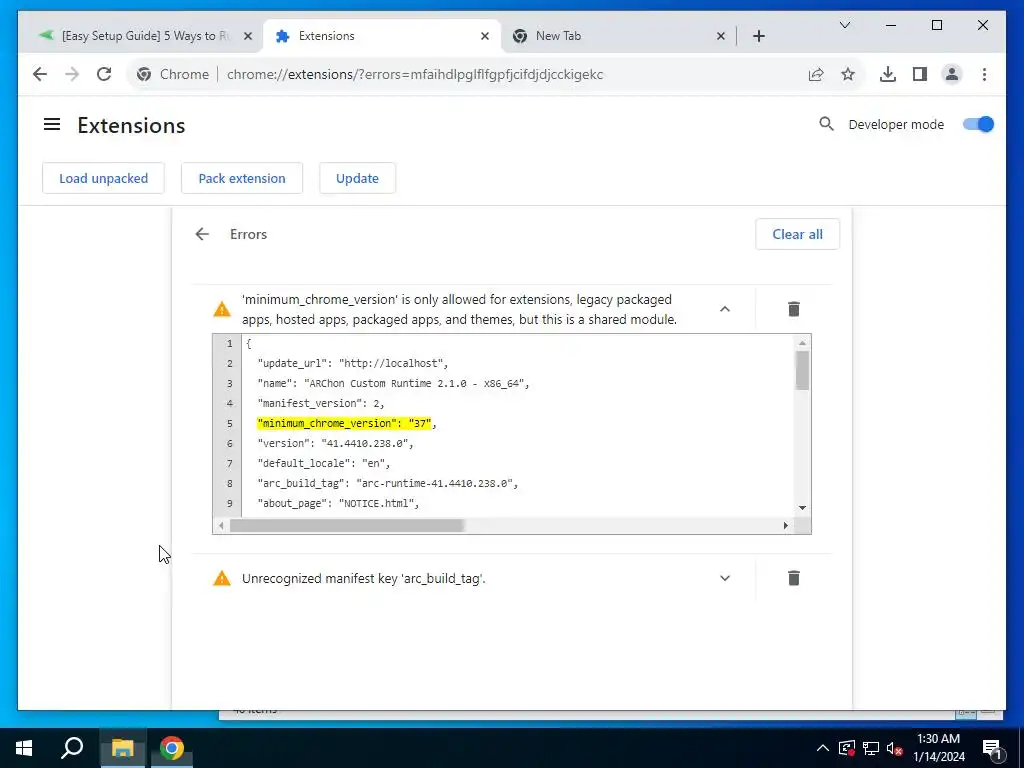Screen dimensions: 1024x768
Task: Click the vertical scrollbar thumb in code view
Action: pyautogui.click(x=803, y=370)
